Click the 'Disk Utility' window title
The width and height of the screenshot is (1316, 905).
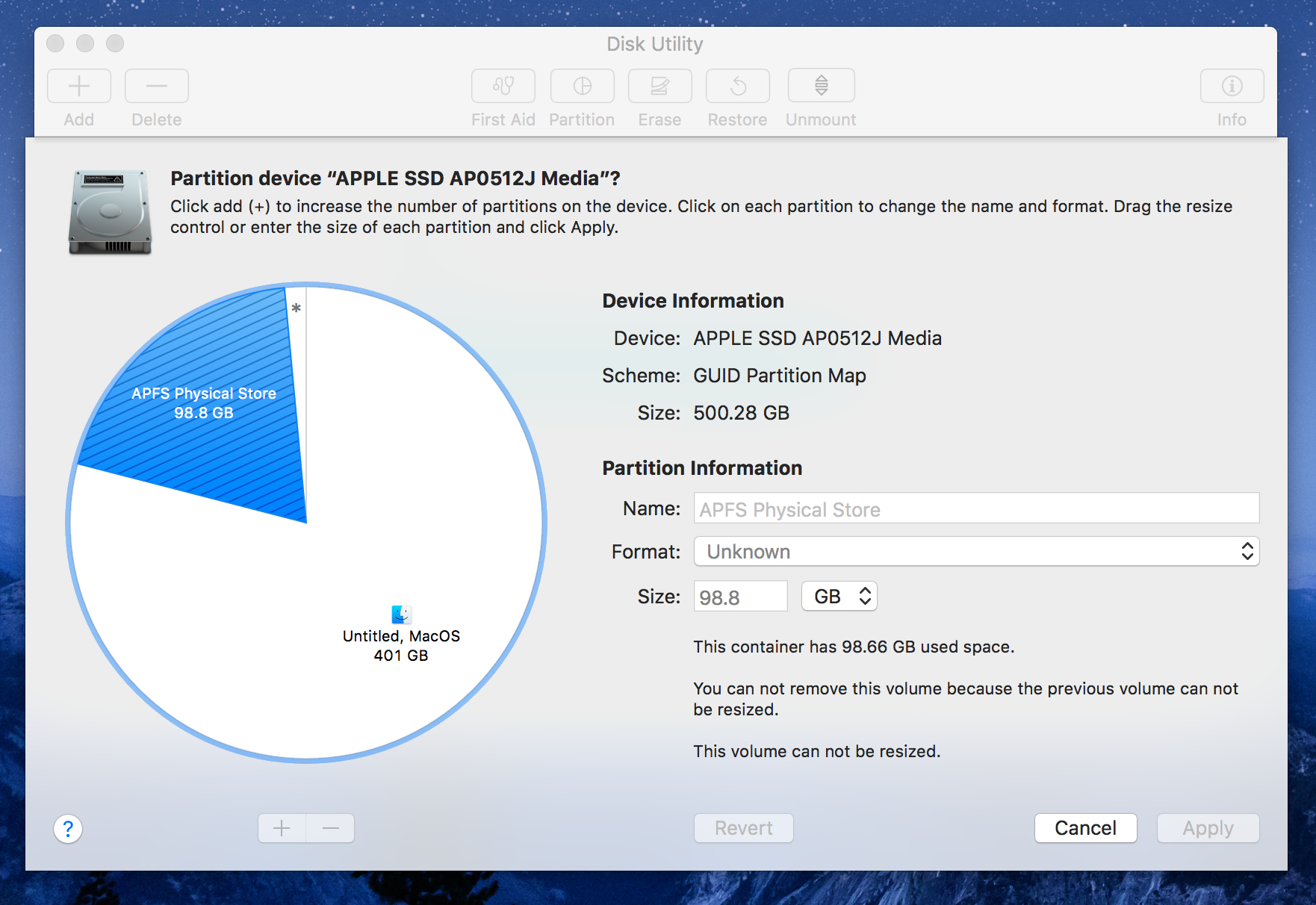(x=655, y=44)
